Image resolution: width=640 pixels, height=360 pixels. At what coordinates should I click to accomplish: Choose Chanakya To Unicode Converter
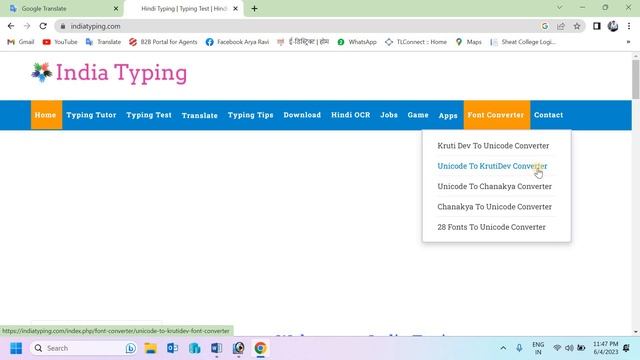pos(494,207)
